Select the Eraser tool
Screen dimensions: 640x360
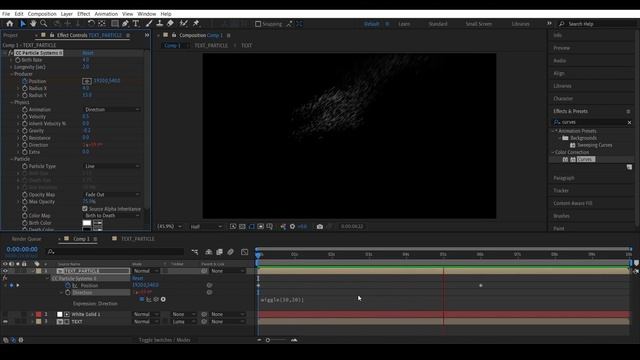(170, 24)
